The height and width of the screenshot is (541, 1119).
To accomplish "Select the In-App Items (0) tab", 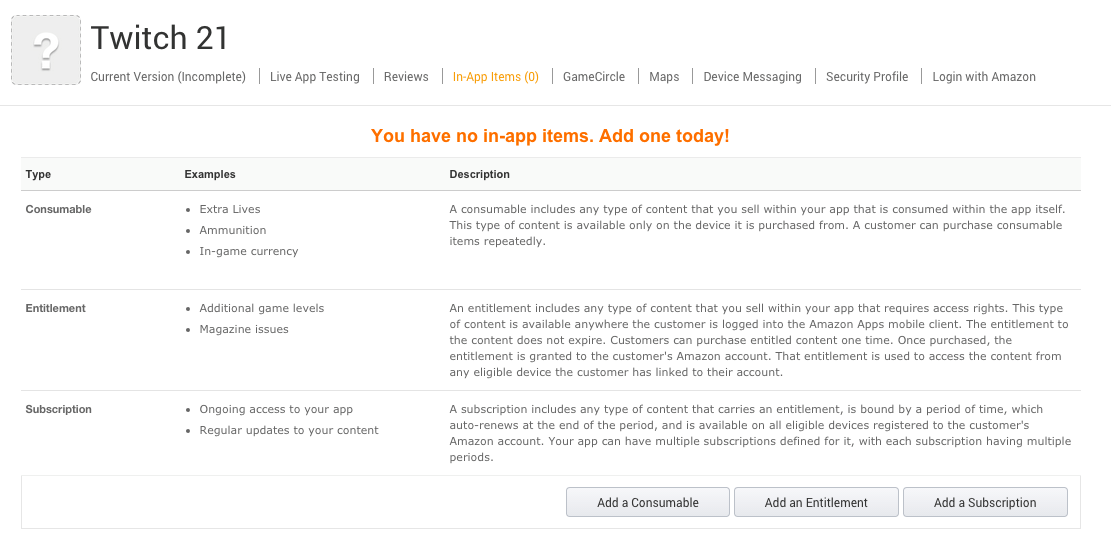I will tap(495, 77).
